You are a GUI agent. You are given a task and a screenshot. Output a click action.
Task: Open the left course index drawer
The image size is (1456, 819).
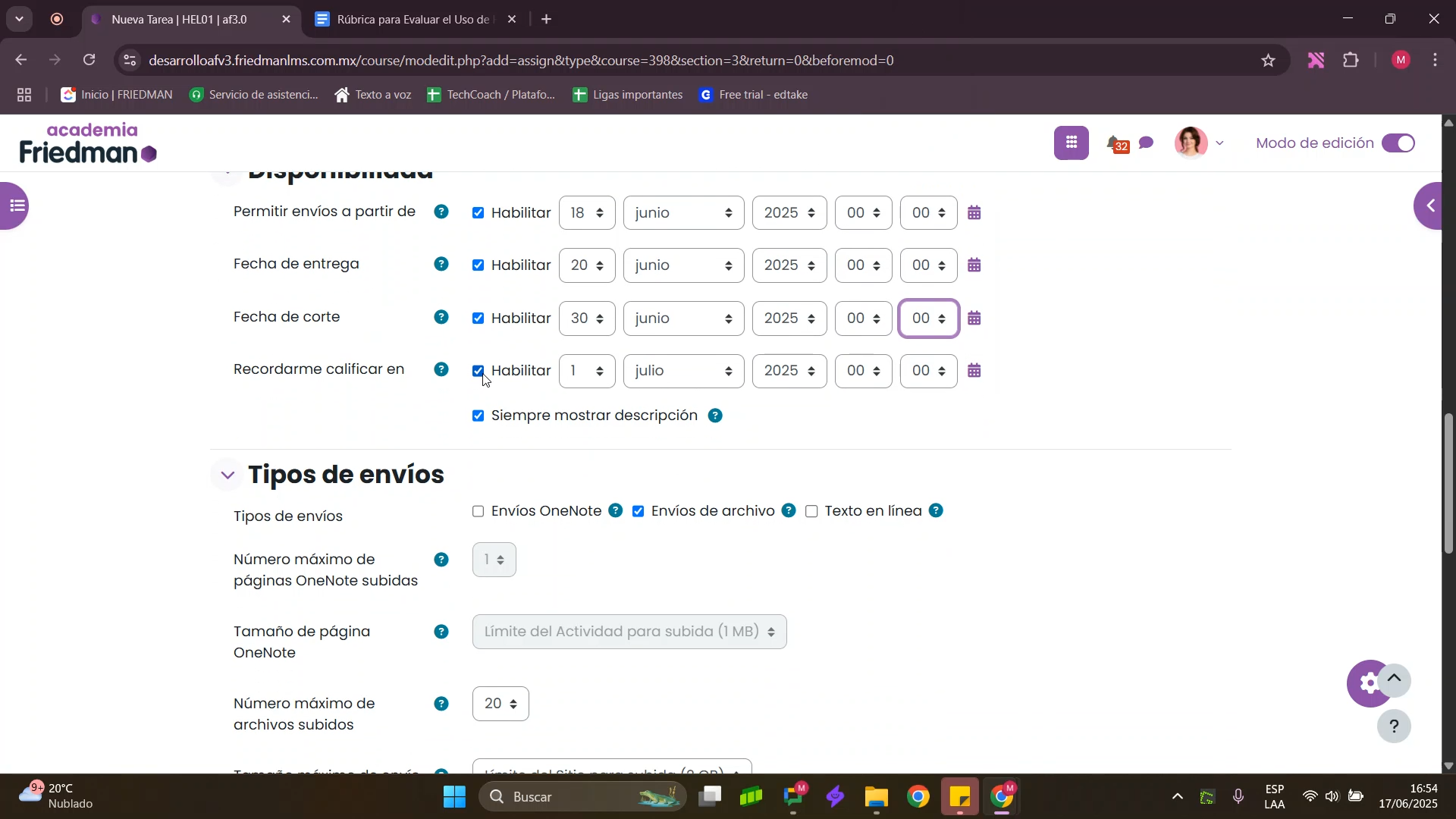tap(15, 206)
